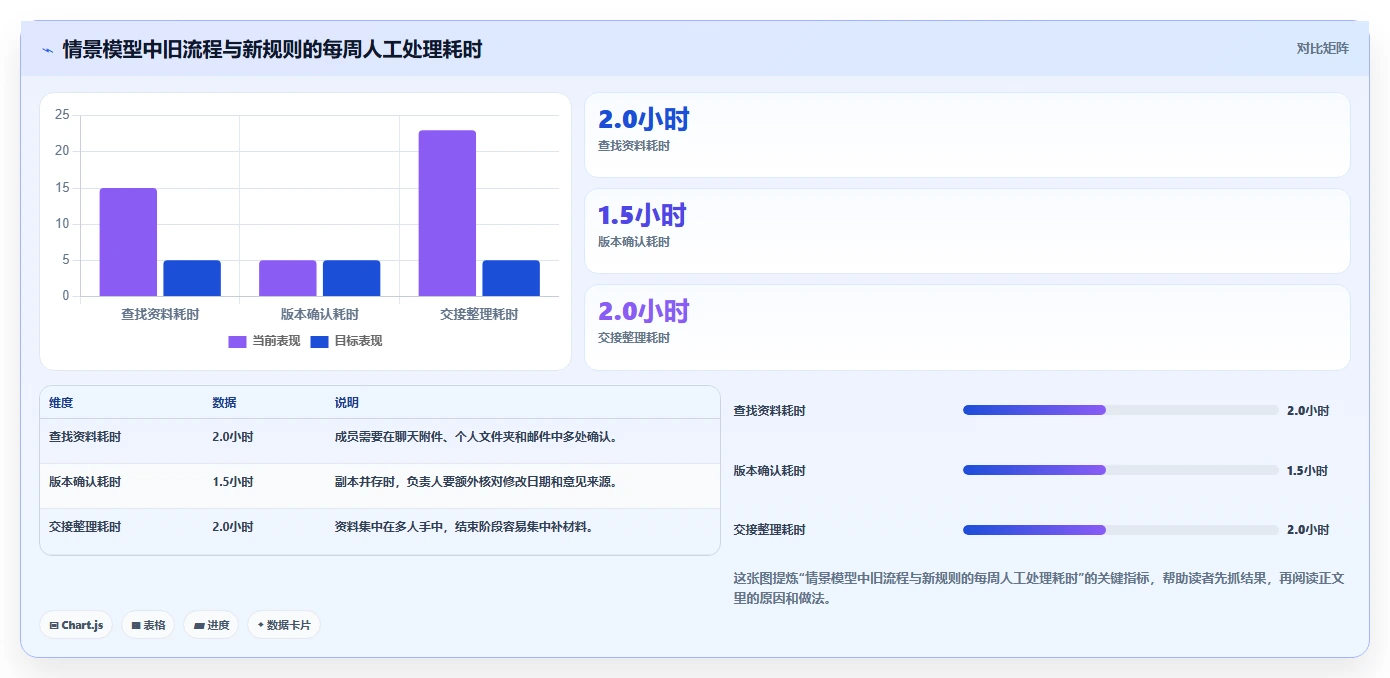Click the 对比矩阵 label in header

(x=1322, y=48)
